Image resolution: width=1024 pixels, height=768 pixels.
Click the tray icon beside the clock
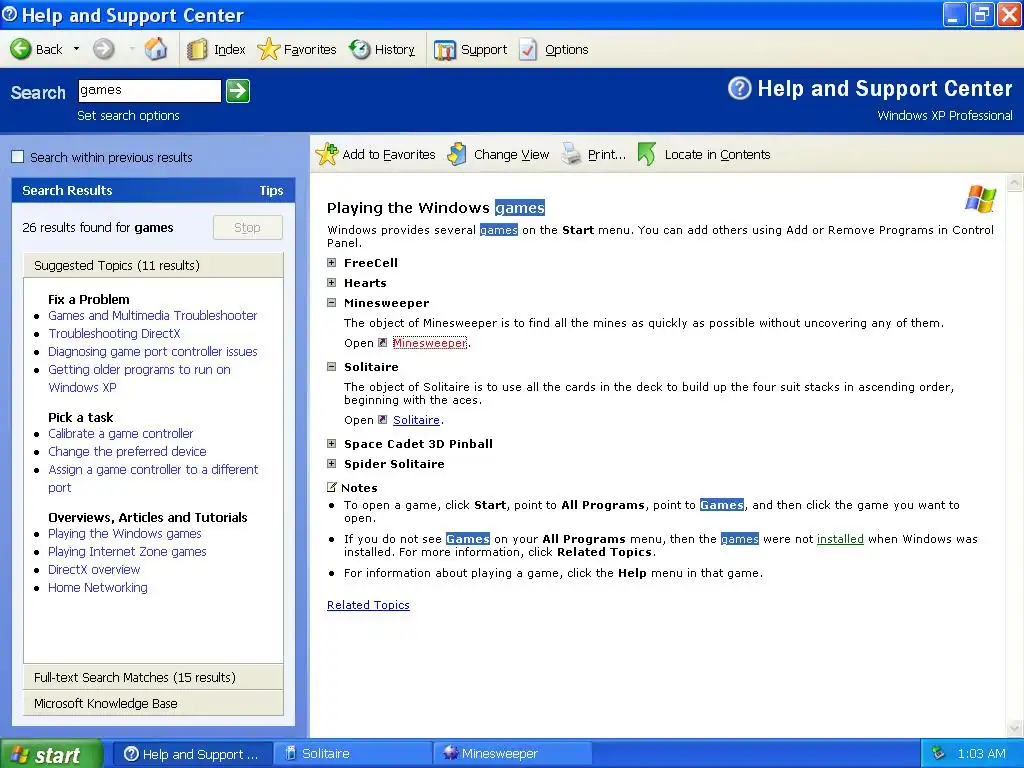click(x=938, y=754)
